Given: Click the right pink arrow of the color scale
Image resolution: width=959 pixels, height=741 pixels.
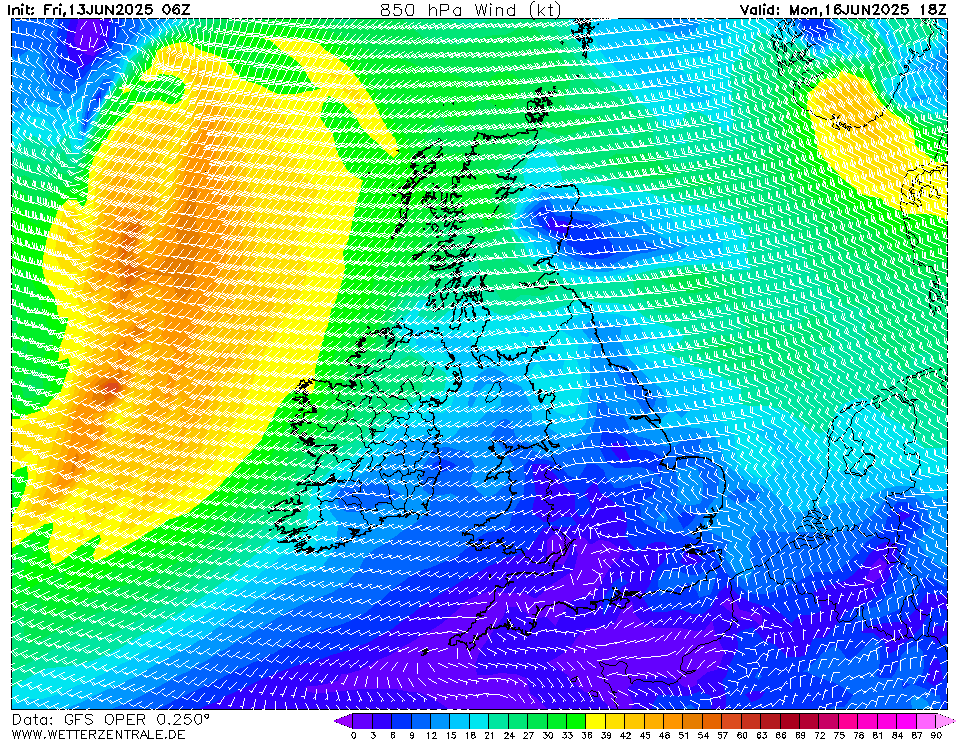Looking at the screenshot, I should (x=946, y=721).
